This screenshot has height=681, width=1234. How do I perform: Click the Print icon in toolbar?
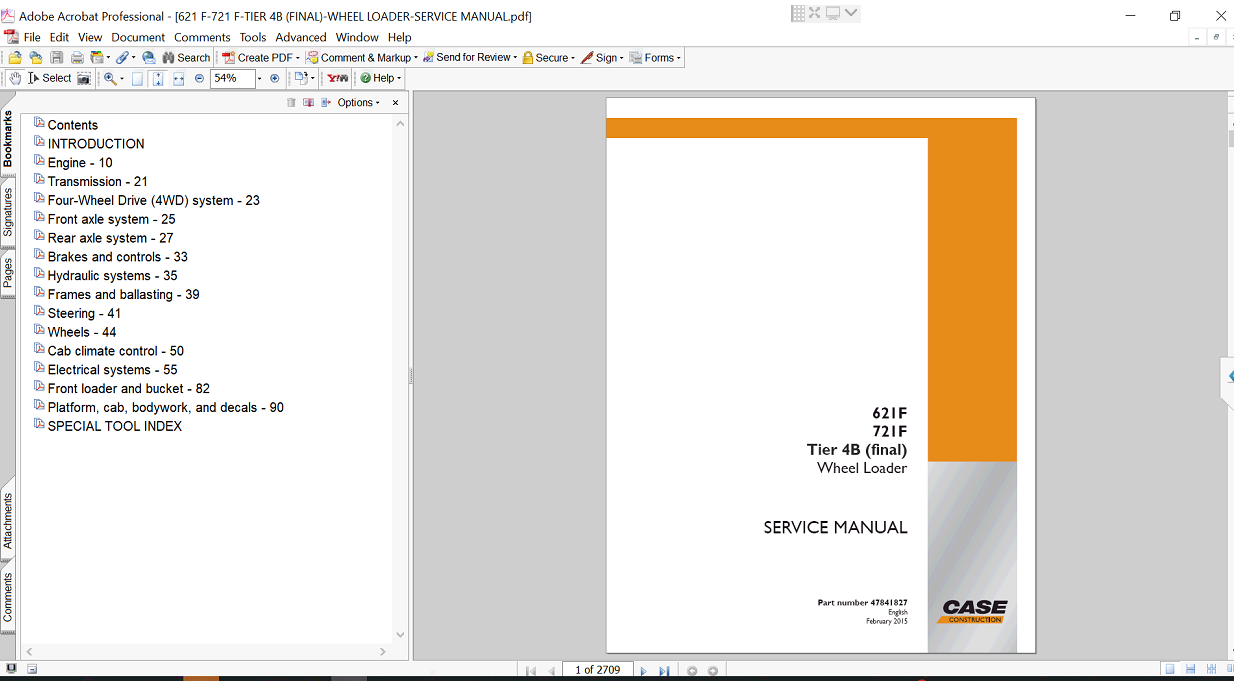(76, 58)
